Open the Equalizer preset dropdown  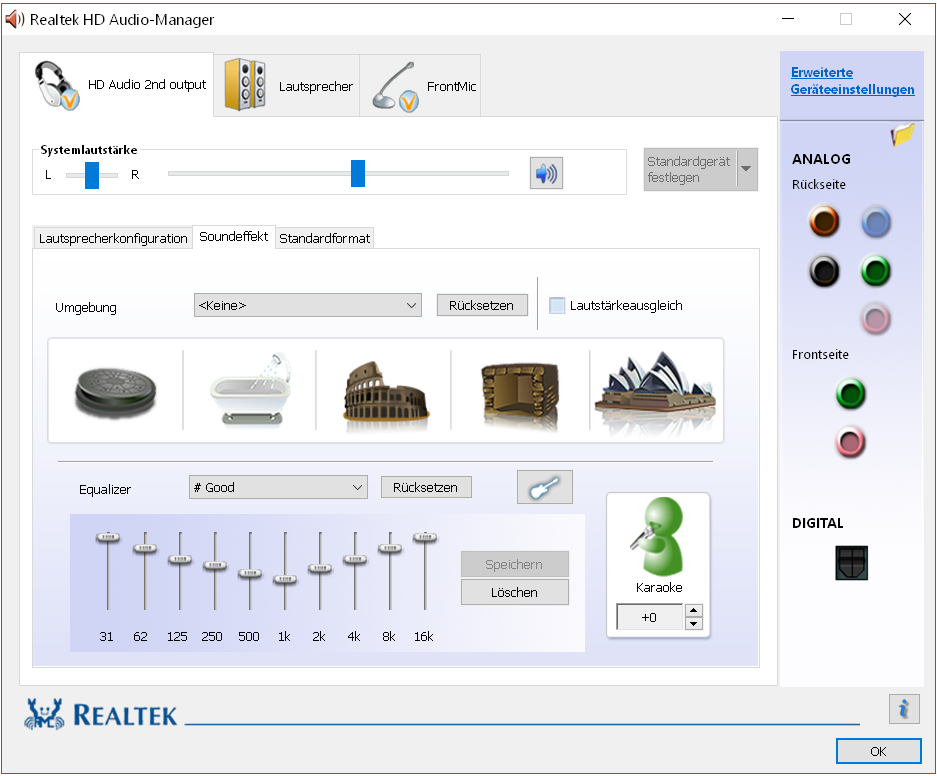[x=278, y=487]
